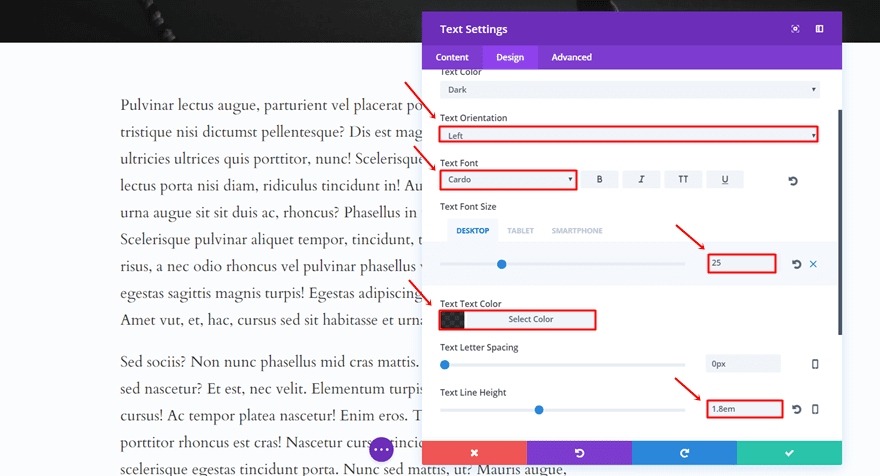Open the Text Orientation dropdown
The height and width of the screenshot is (476, 880).
[x=629, y=135]
